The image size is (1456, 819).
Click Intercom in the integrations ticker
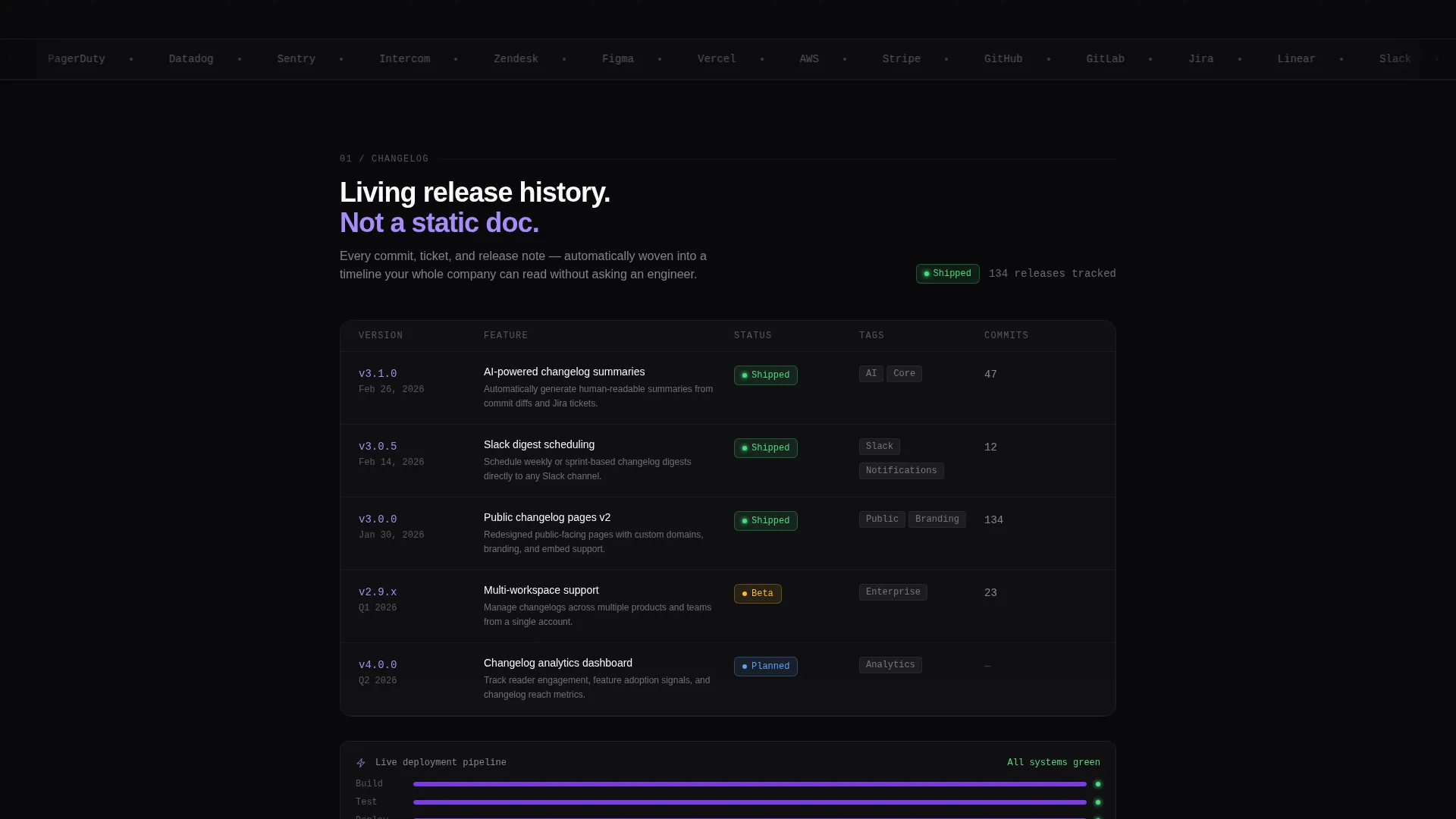404,59
